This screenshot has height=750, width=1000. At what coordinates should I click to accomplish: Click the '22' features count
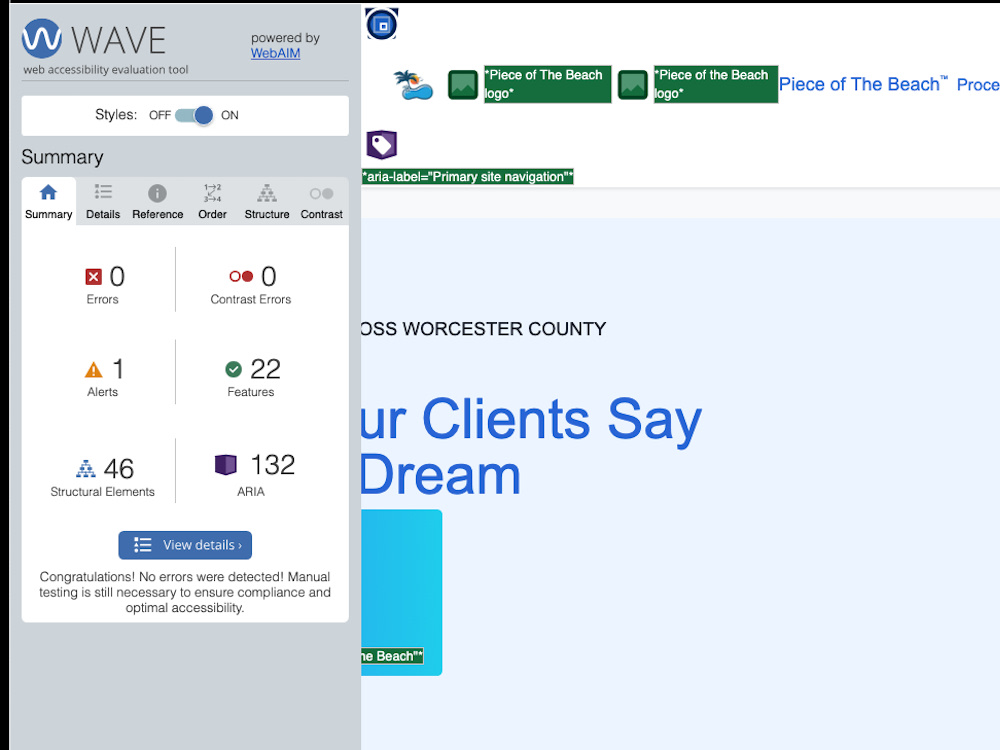click(265, 369)
